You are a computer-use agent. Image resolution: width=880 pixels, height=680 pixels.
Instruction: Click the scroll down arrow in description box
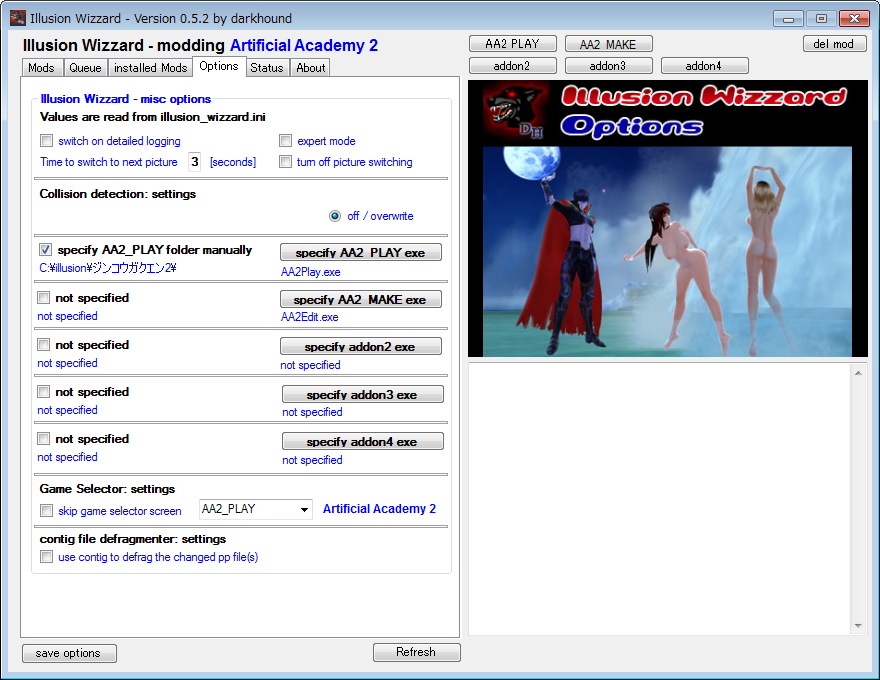pyautogui.click(x=858, y=626)
